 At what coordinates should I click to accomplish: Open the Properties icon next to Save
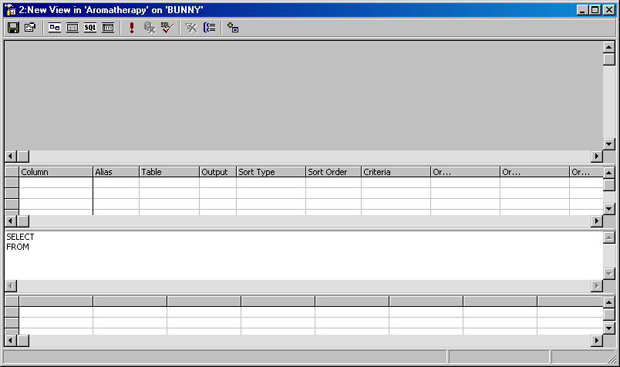click(30, 28)
